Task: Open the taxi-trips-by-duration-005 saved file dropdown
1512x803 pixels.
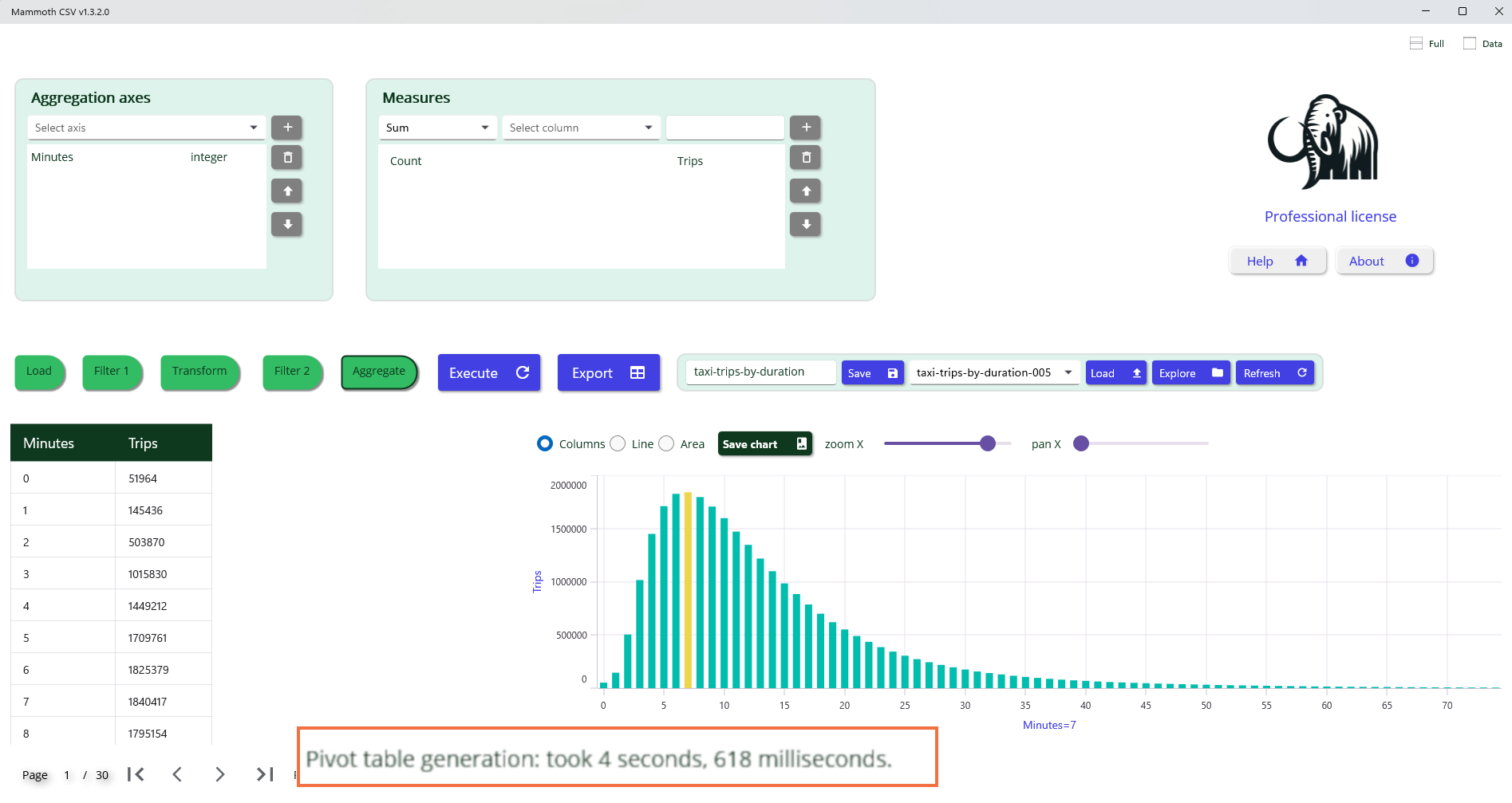Action: pyautogui.click(x=994, y=373)
